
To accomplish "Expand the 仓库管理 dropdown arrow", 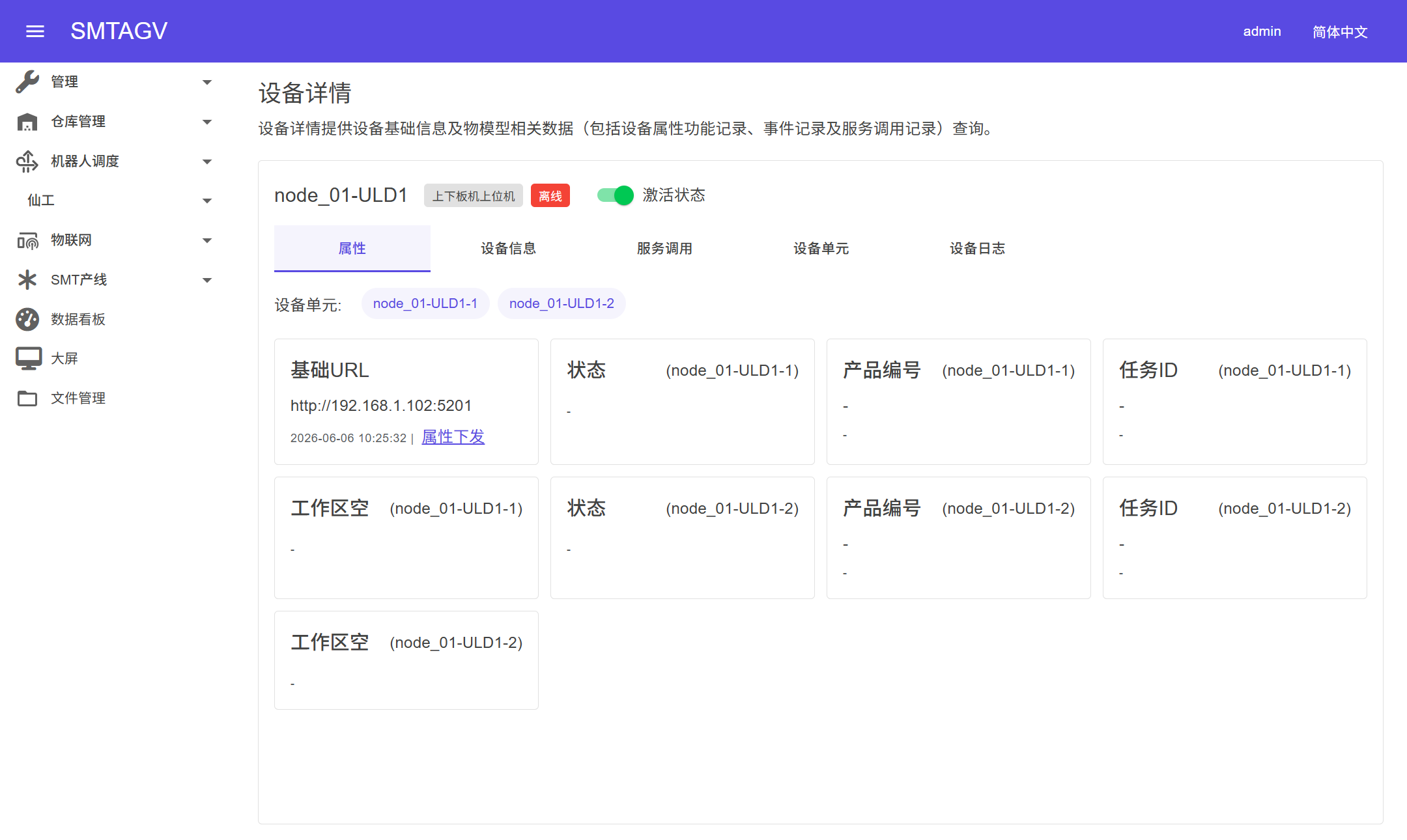I will (207, 122).
